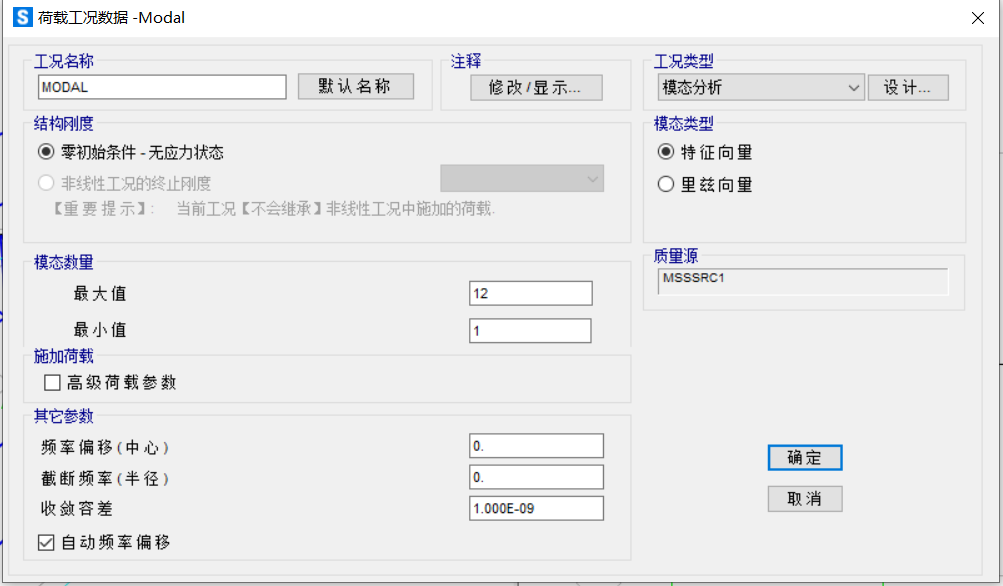The image size is (1003, 586).
Task: Click the 频率偏移(中心) value field
Action: pos(535,445)
